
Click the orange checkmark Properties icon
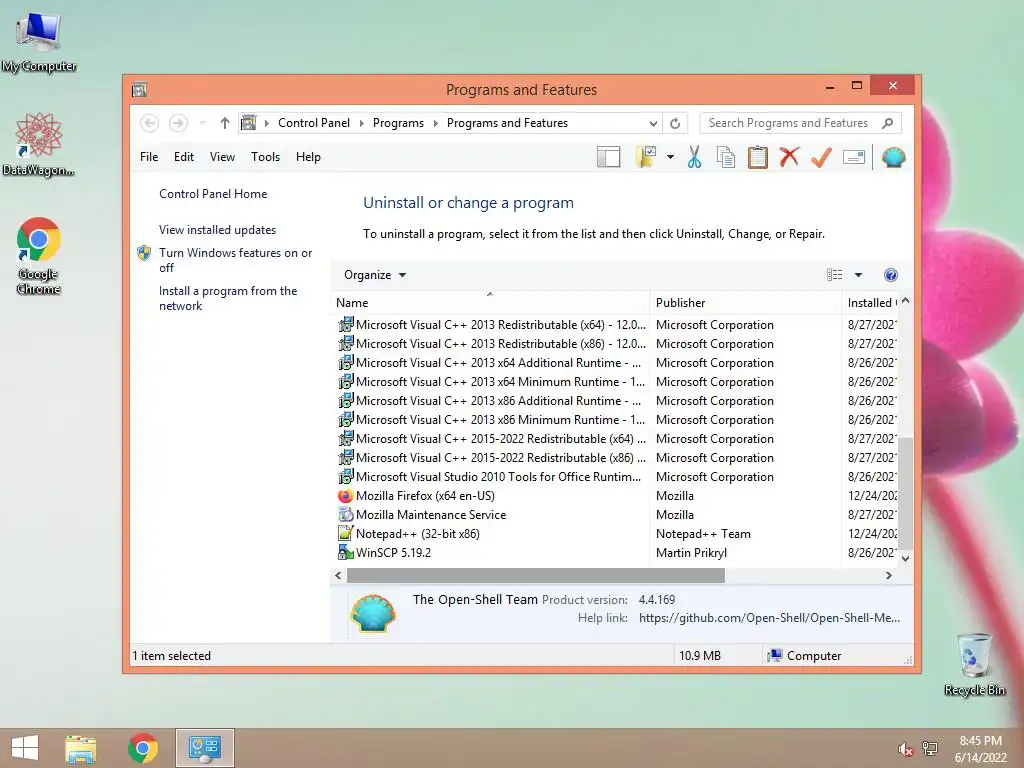pos(821,157)
